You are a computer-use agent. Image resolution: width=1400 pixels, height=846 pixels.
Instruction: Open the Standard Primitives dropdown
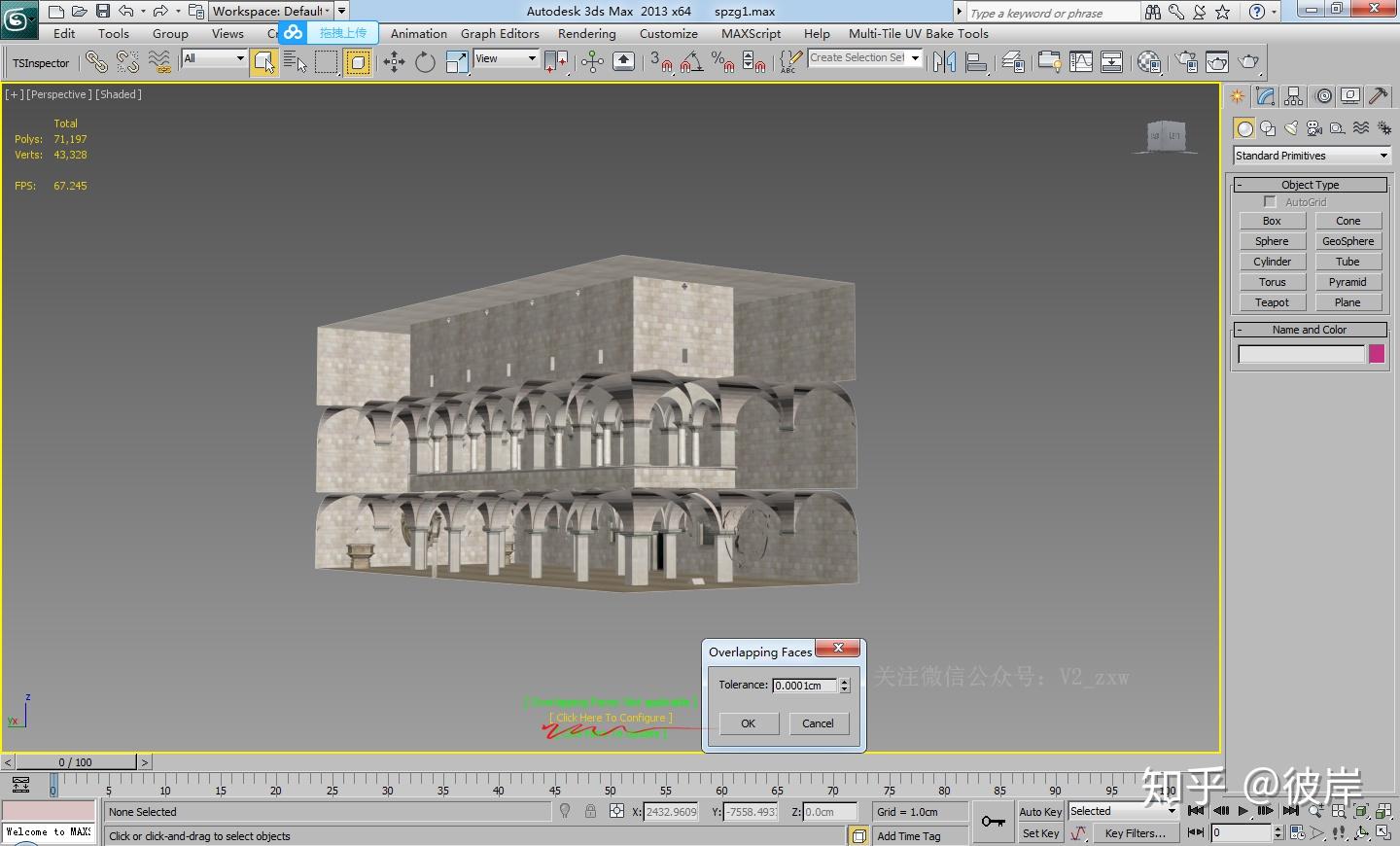point(1311,156)
